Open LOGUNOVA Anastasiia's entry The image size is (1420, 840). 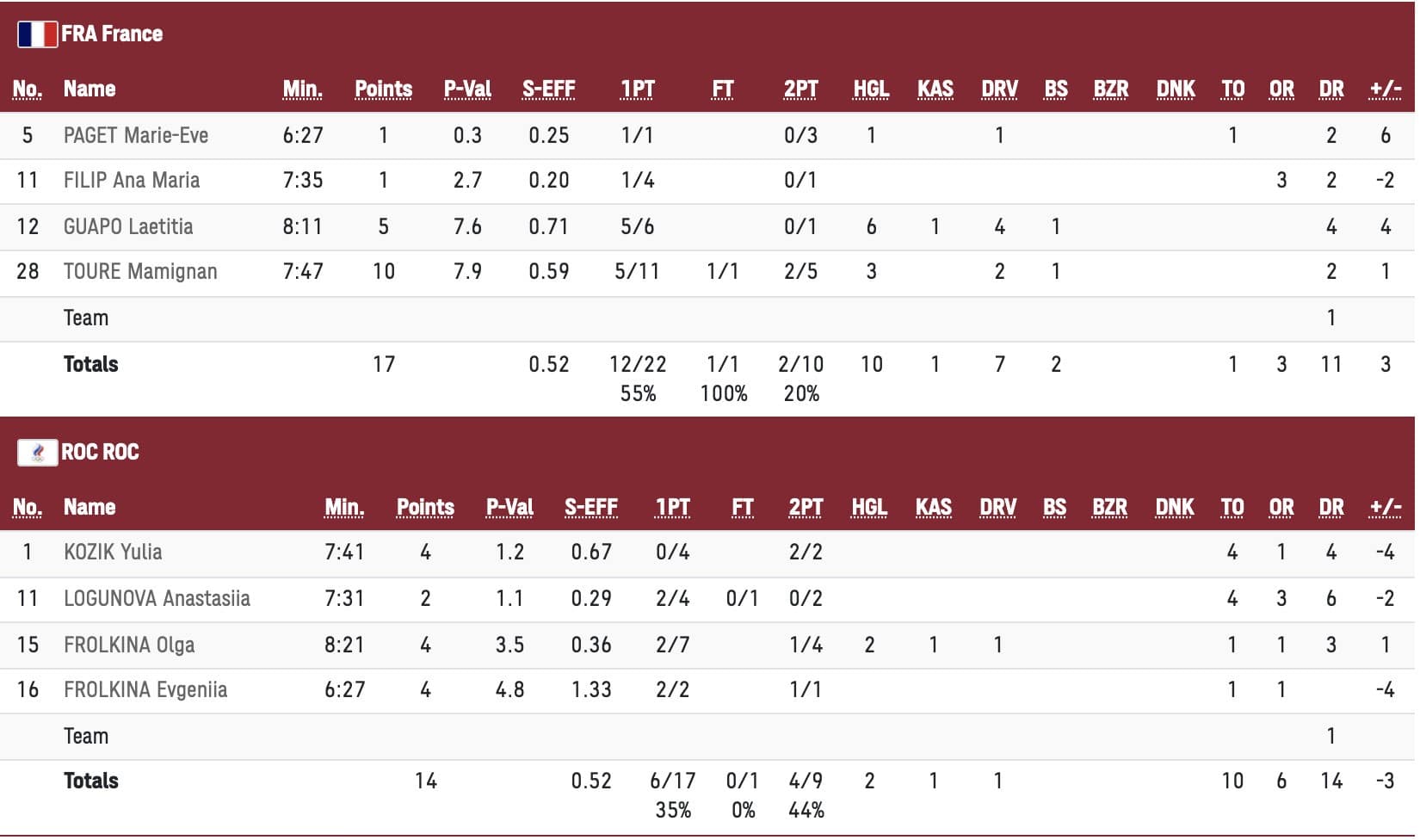[x=707, y=599]
